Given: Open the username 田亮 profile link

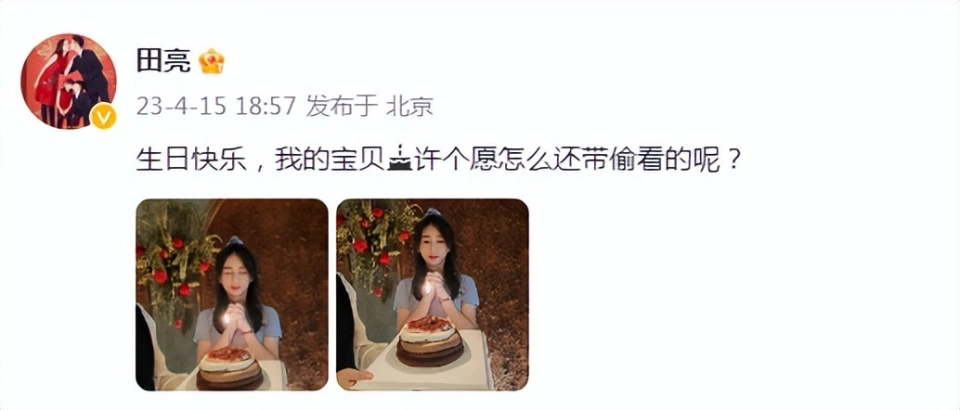Looking at the screenshot, I should pos(163,61).
